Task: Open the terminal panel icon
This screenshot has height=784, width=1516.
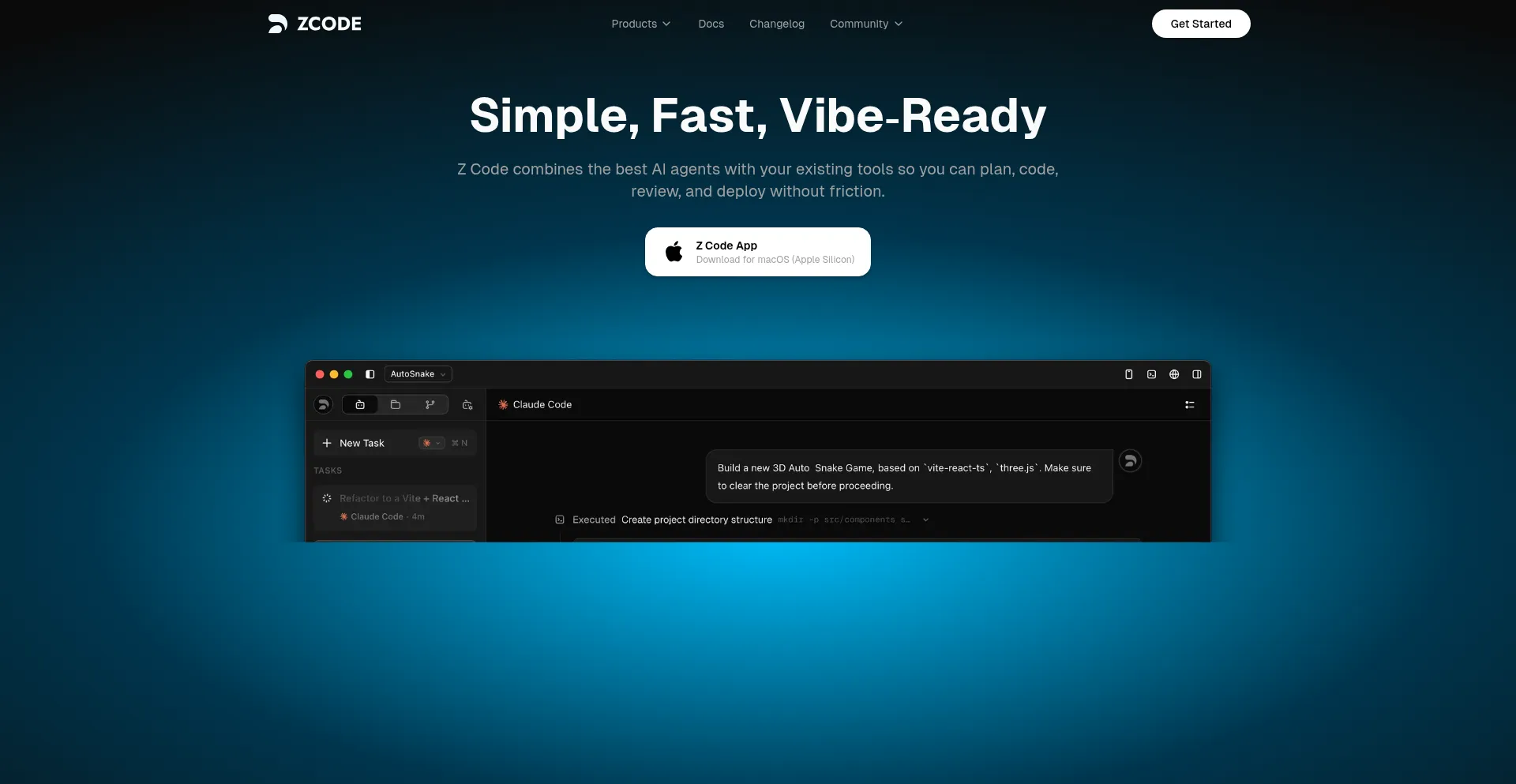Action: (1152, 374)
